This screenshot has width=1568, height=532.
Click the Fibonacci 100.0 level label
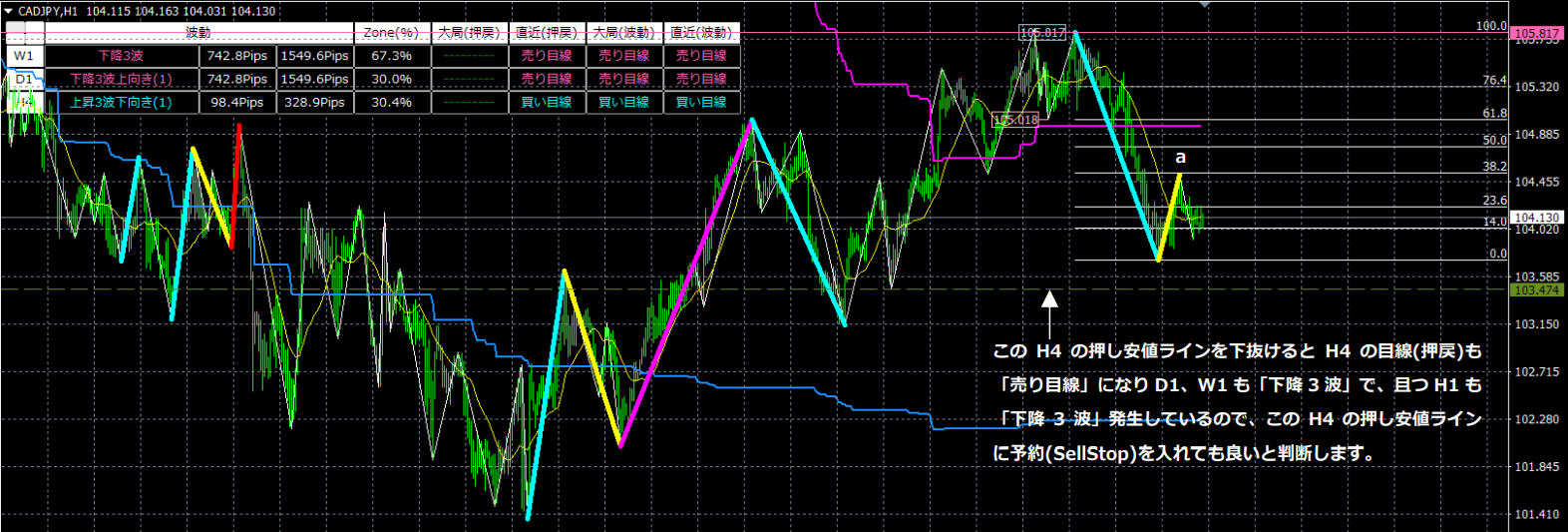(1491, 26)
